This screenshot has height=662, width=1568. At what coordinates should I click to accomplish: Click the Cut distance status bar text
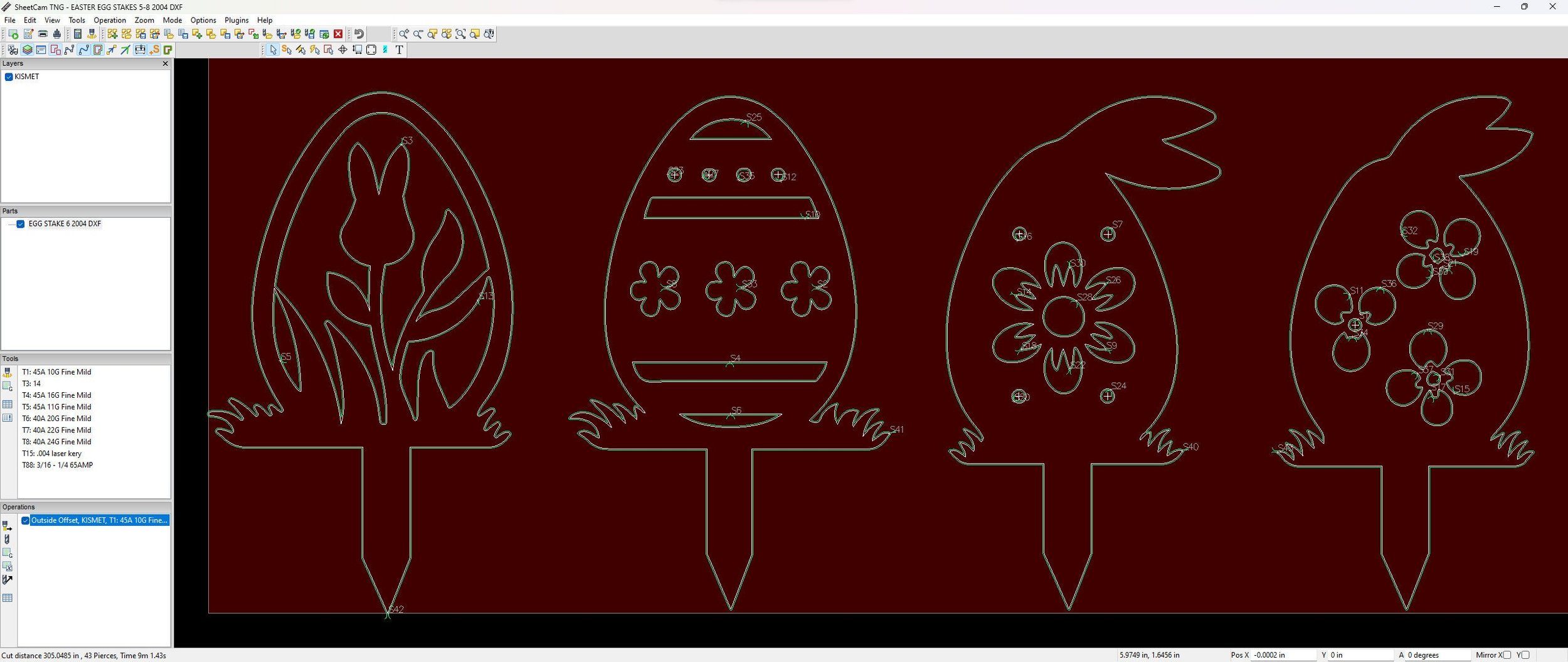point(84,655)
